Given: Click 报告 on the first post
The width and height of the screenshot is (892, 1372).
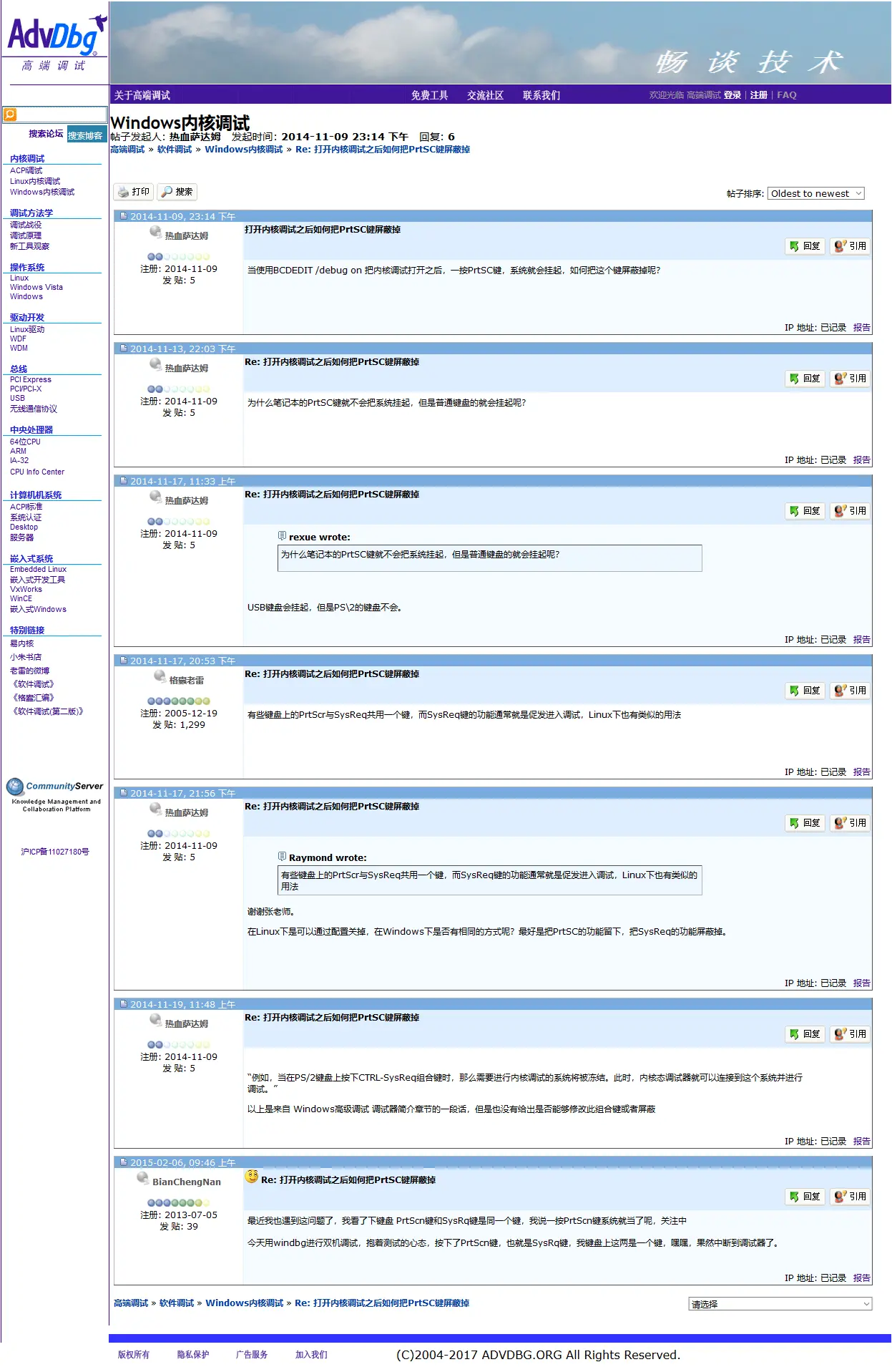Looking at the screenshot, I should [862, 328].
